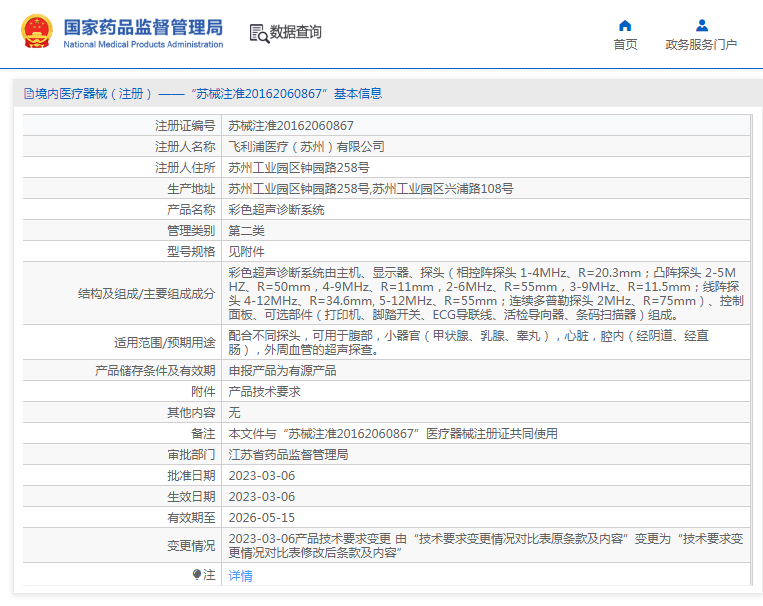
Task: Click the 首页 house icon
Action: (625, 25)
